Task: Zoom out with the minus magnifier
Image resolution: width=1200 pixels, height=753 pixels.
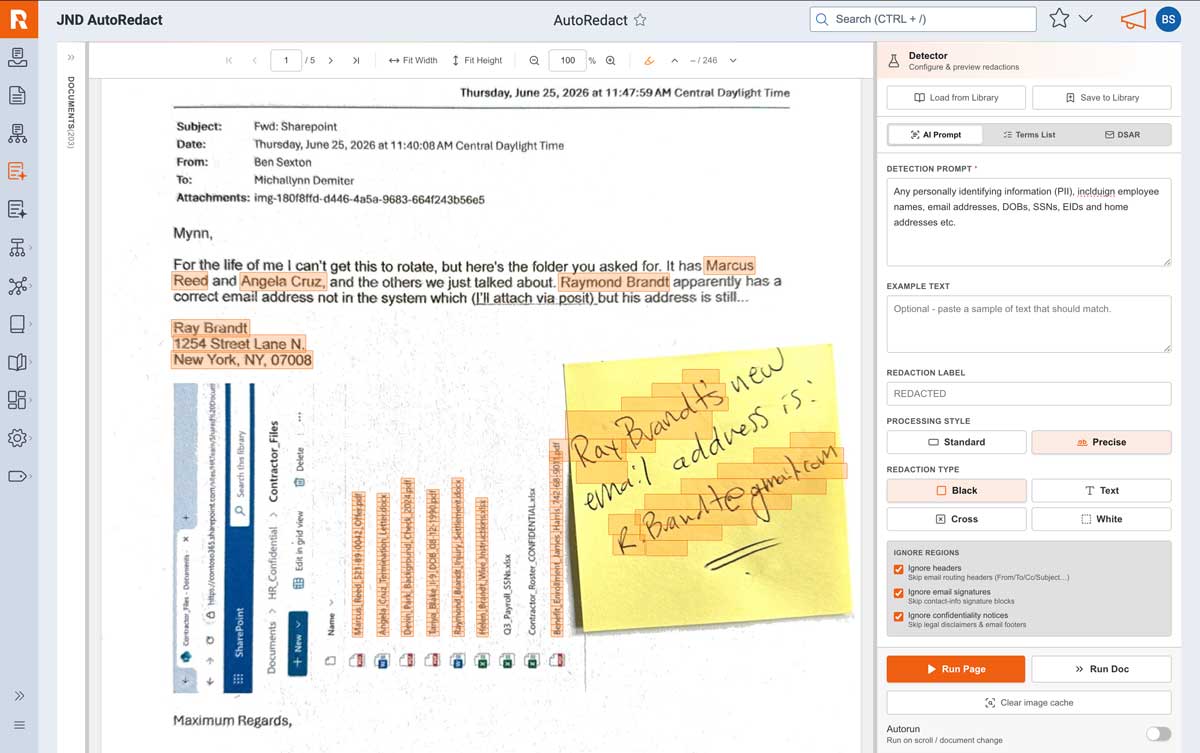Action: tap(534, 61)
